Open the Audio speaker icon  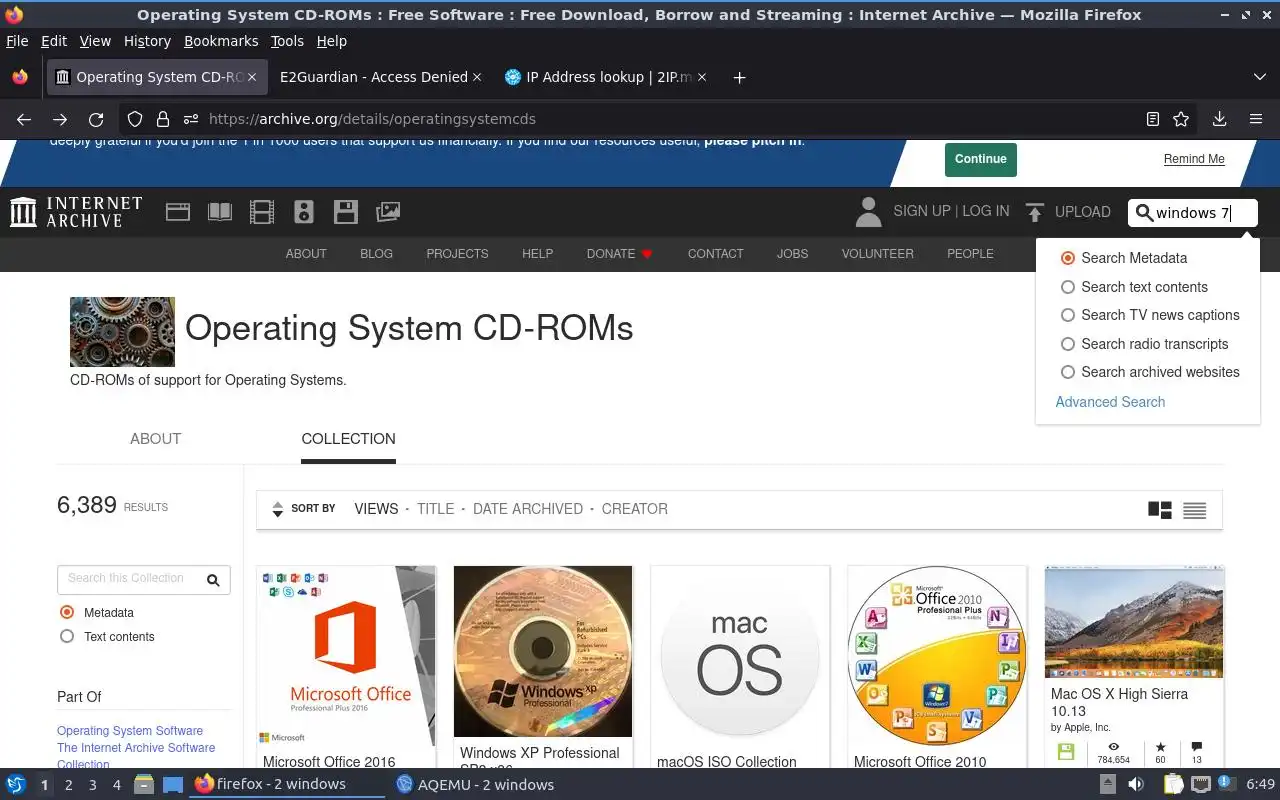point(304,212)
